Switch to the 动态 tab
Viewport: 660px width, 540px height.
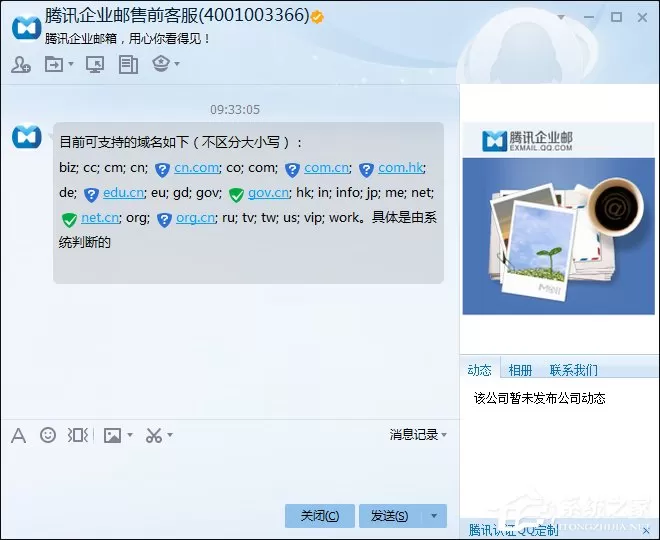(479, 370)
